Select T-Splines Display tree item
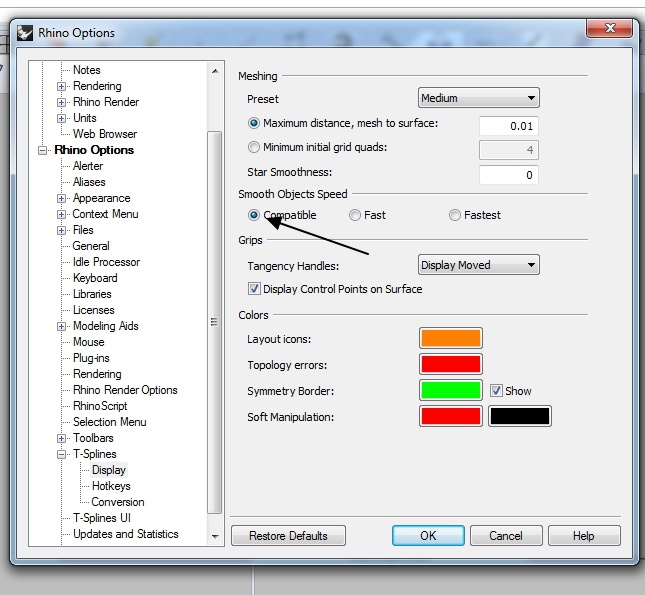Viewport: 645px width, 595px height. (109, 470)
